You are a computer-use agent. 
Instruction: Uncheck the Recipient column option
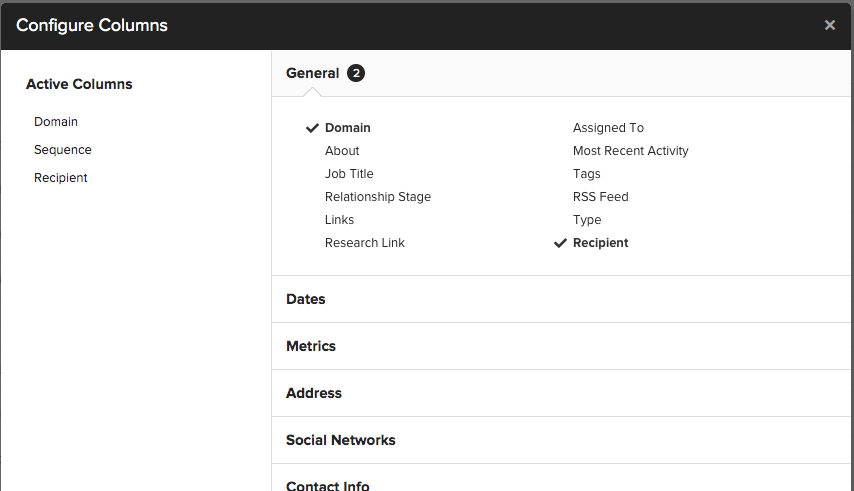(600, 243)
